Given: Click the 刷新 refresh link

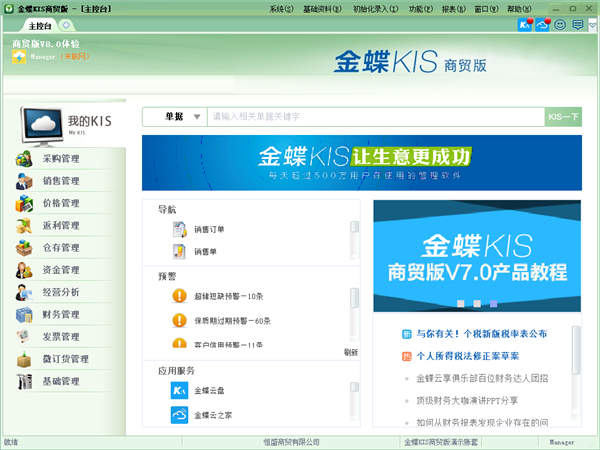Looking at the screenshot, I should click(350, 352).
